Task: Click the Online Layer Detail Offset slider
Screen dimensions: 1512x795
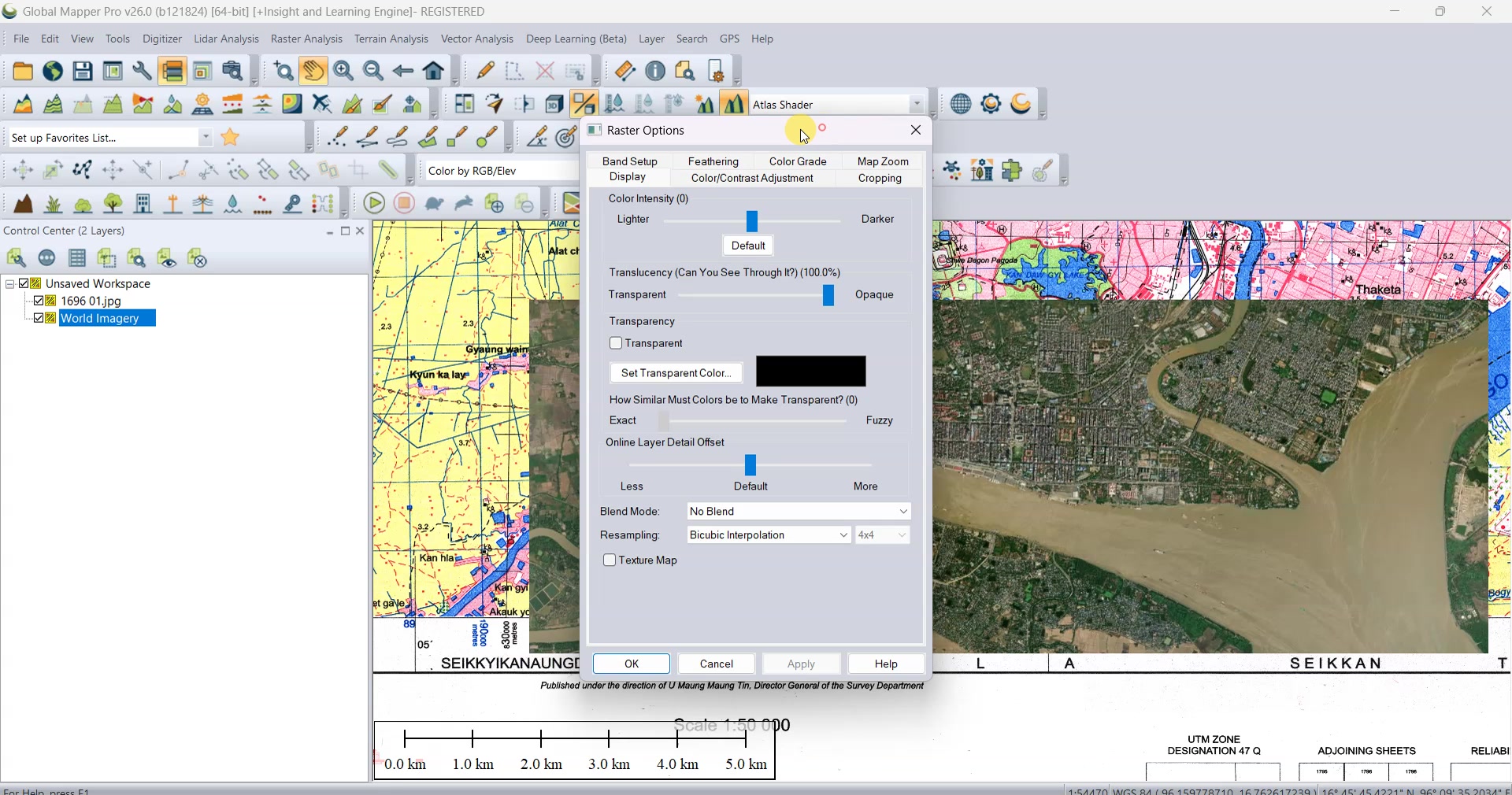Action: tap(750, 465)
